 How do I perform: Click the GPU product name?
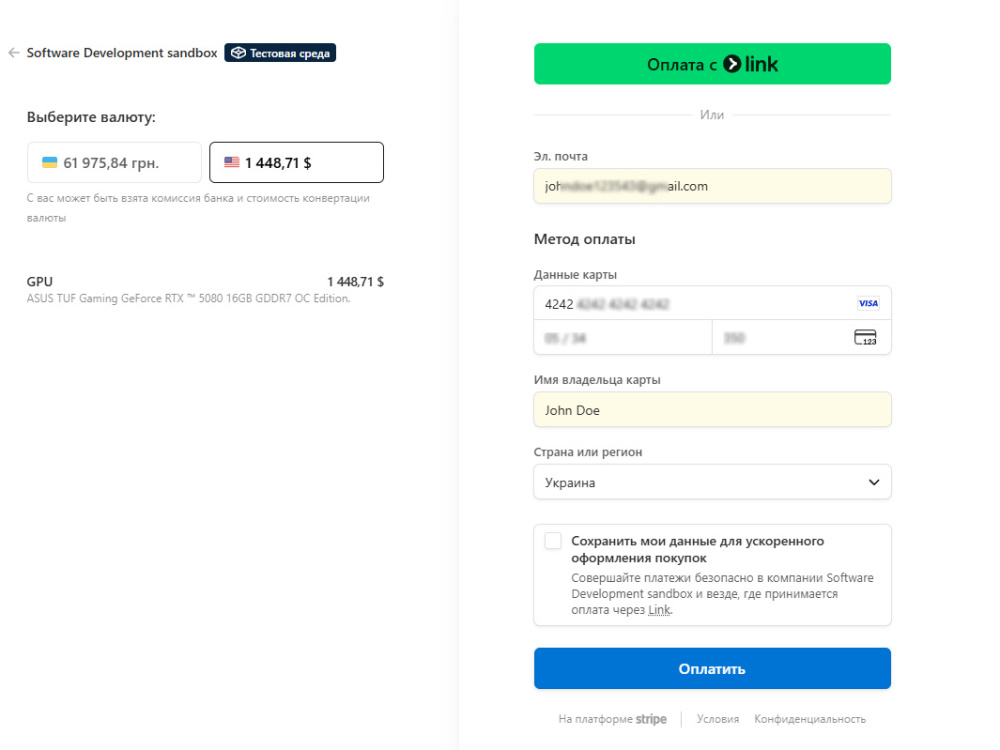(40, 281)
